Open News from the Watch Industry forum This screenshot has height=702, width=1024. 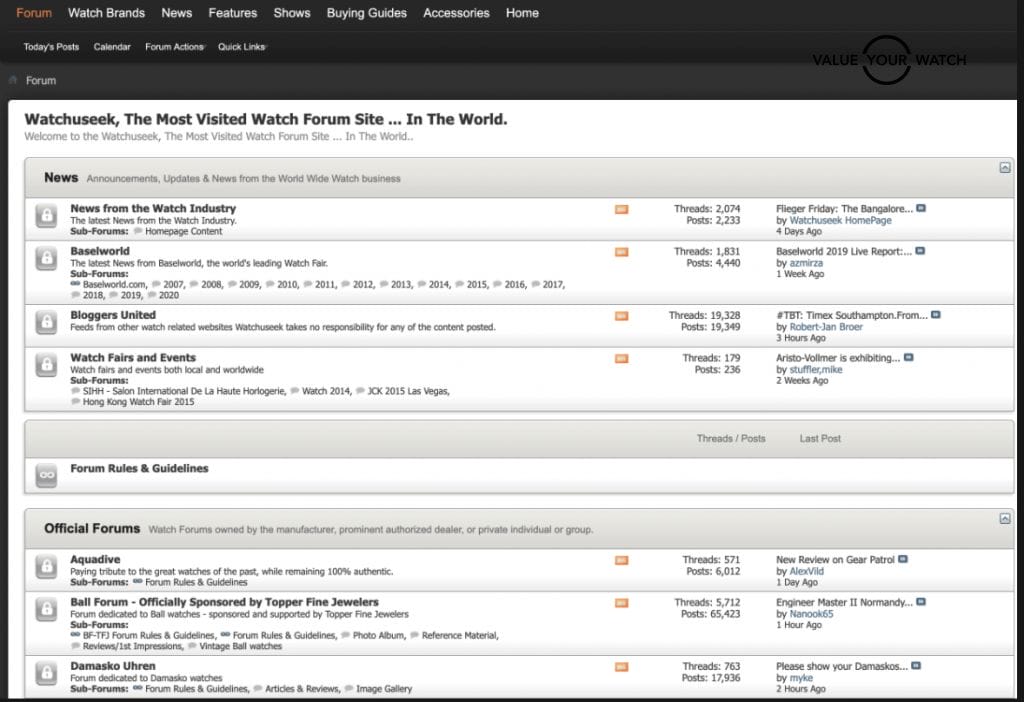click(153, 208)
